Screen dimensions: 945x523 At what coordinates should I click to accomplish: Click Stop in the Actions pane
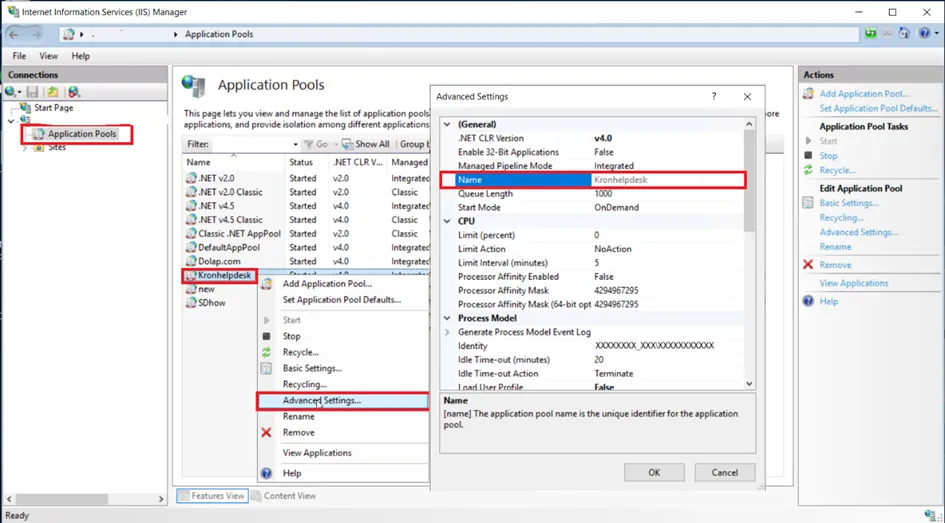(x=828, y=155)
